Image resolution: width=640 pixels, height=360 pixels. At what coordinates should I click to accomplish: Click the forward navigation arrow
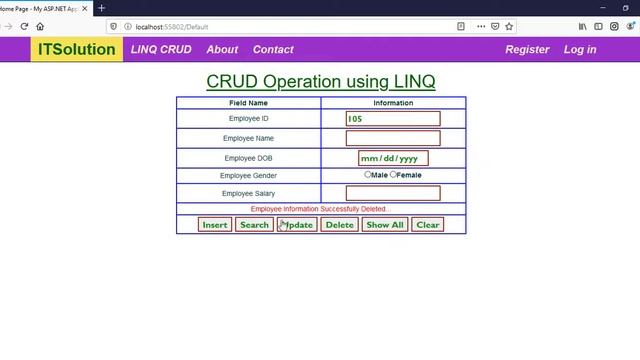pos(8,27)
